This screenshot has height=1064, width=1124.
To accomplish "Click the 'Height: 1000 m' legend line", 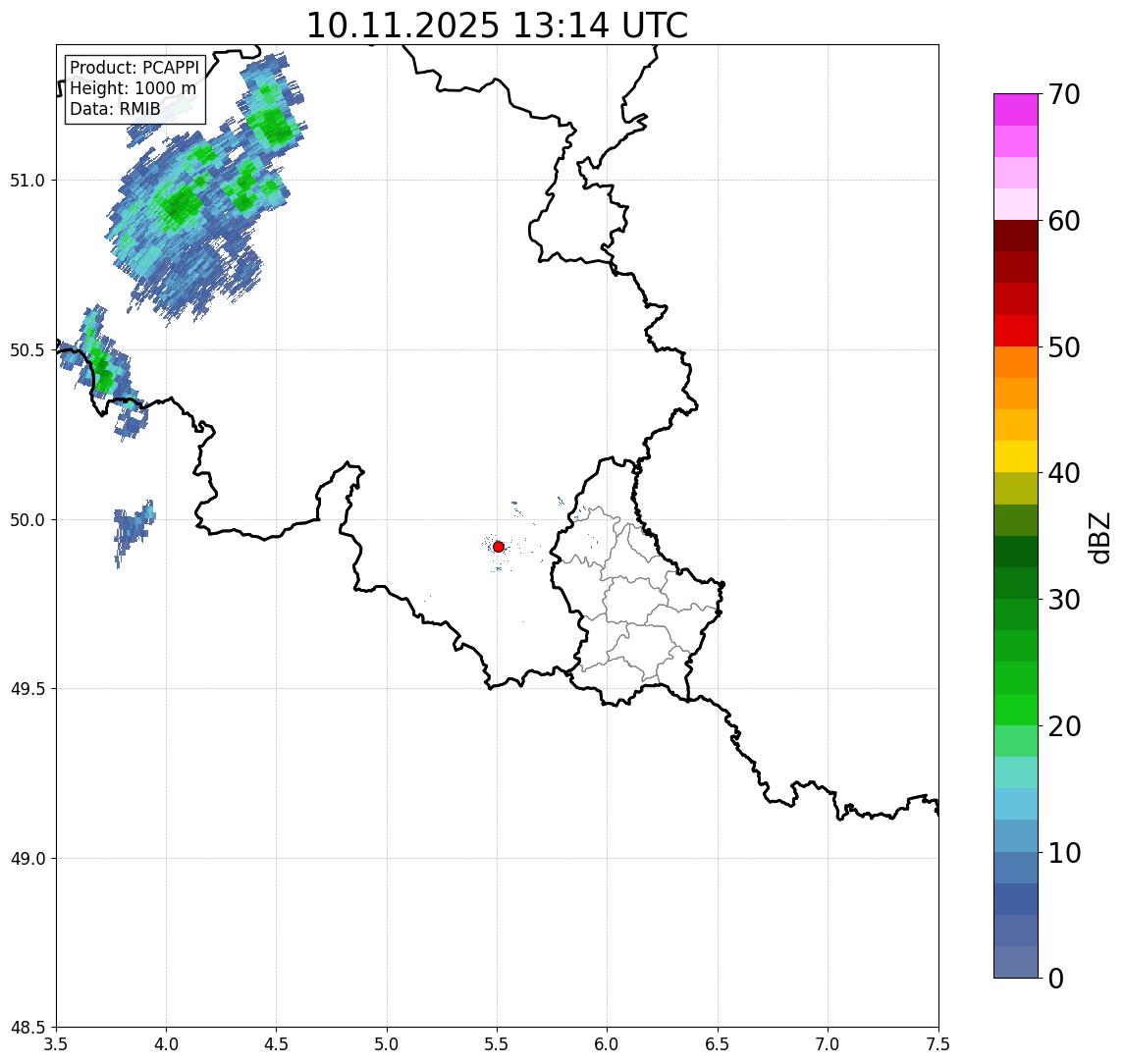I will click(133, 88).
